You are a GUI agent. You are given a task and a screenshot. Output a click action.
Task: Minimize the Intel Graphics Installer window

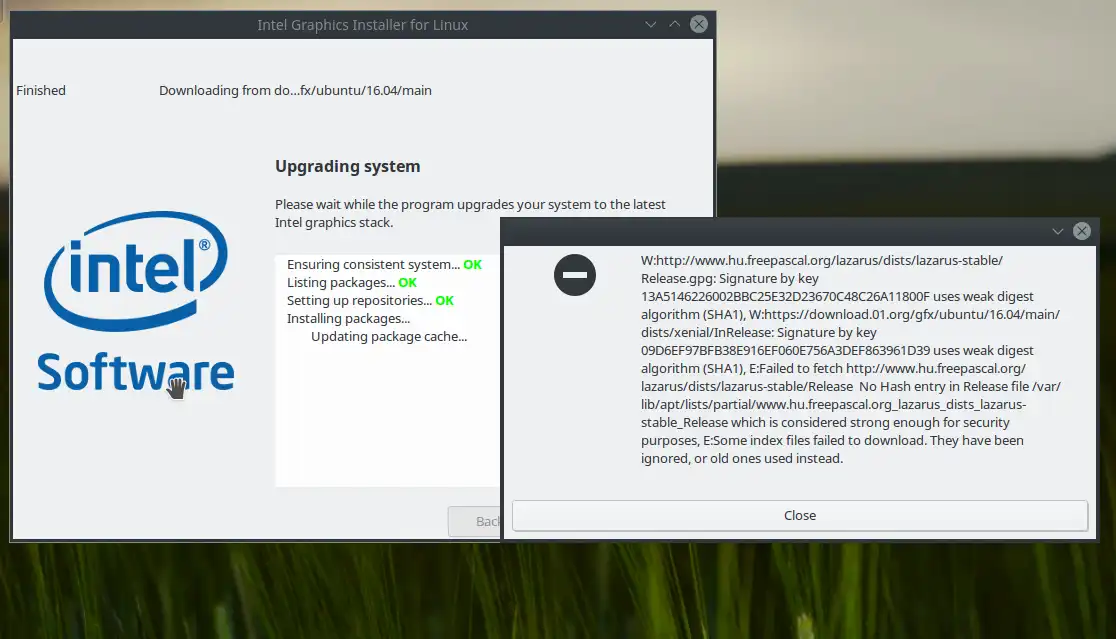(x=651, y=24)
